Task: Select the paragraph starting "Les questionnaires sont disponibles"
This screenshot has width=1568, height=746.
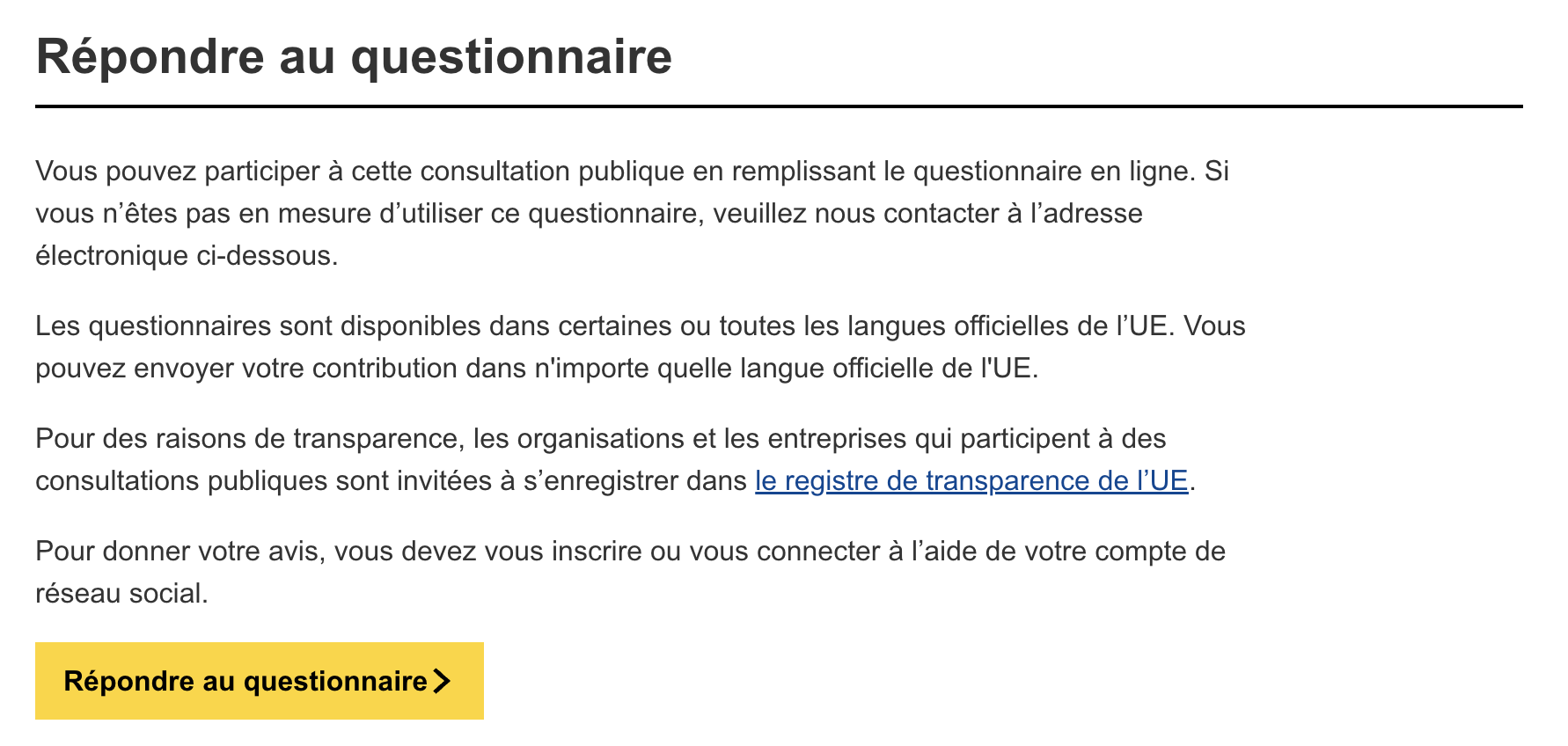Action: tap(641, 347)
